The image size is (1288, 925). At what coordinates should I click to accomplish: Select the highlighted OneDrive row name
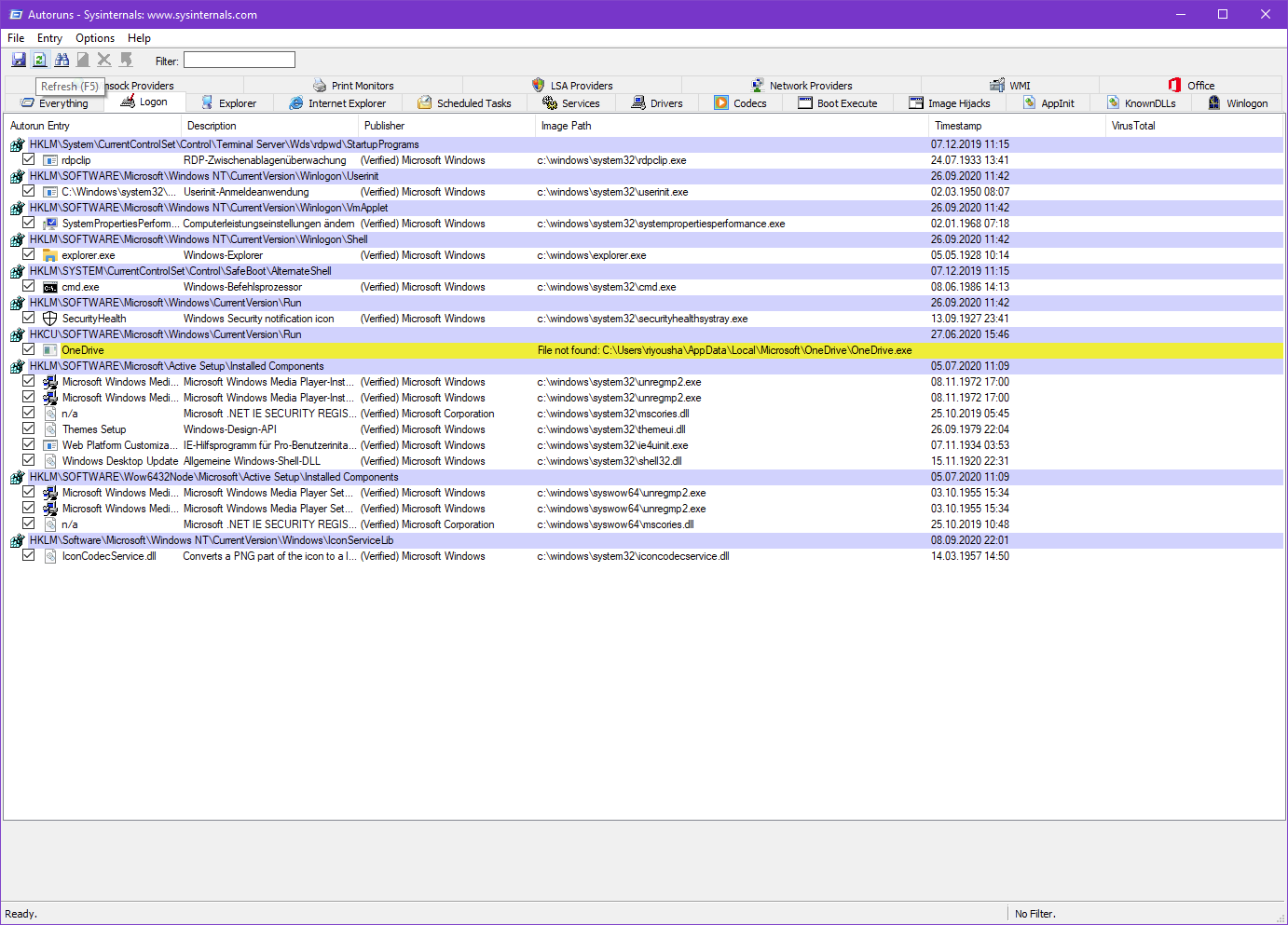pos(83,350)
